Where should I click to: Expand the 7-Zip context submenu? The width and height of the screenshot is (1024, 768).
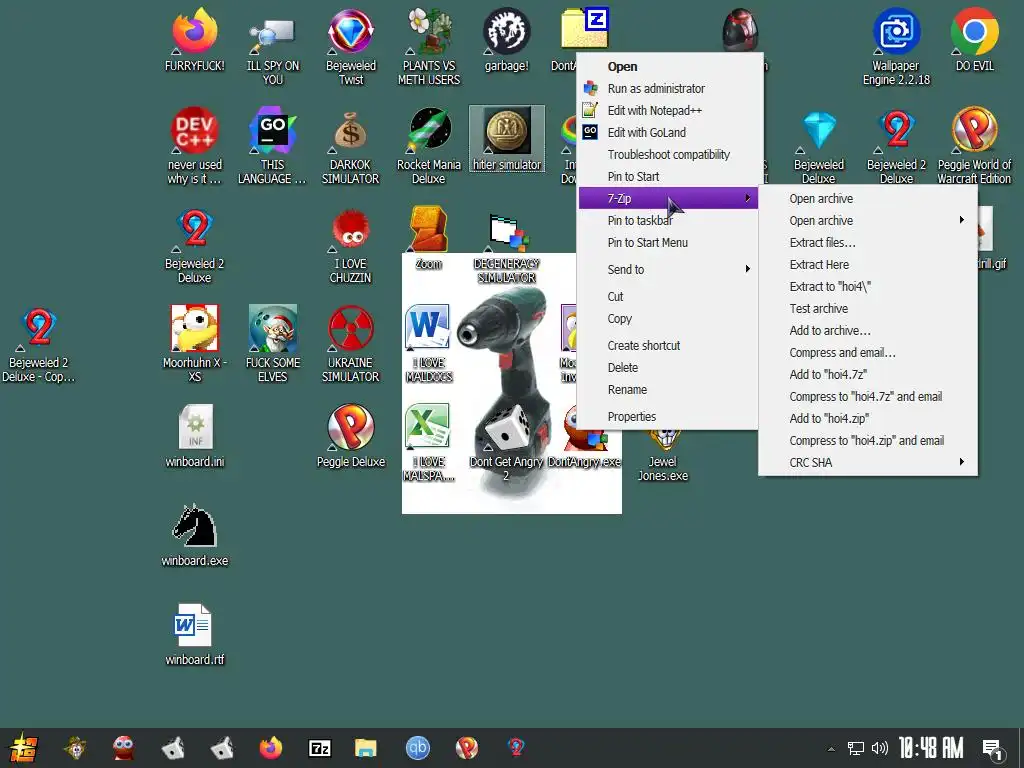click(x=668, y=199)
